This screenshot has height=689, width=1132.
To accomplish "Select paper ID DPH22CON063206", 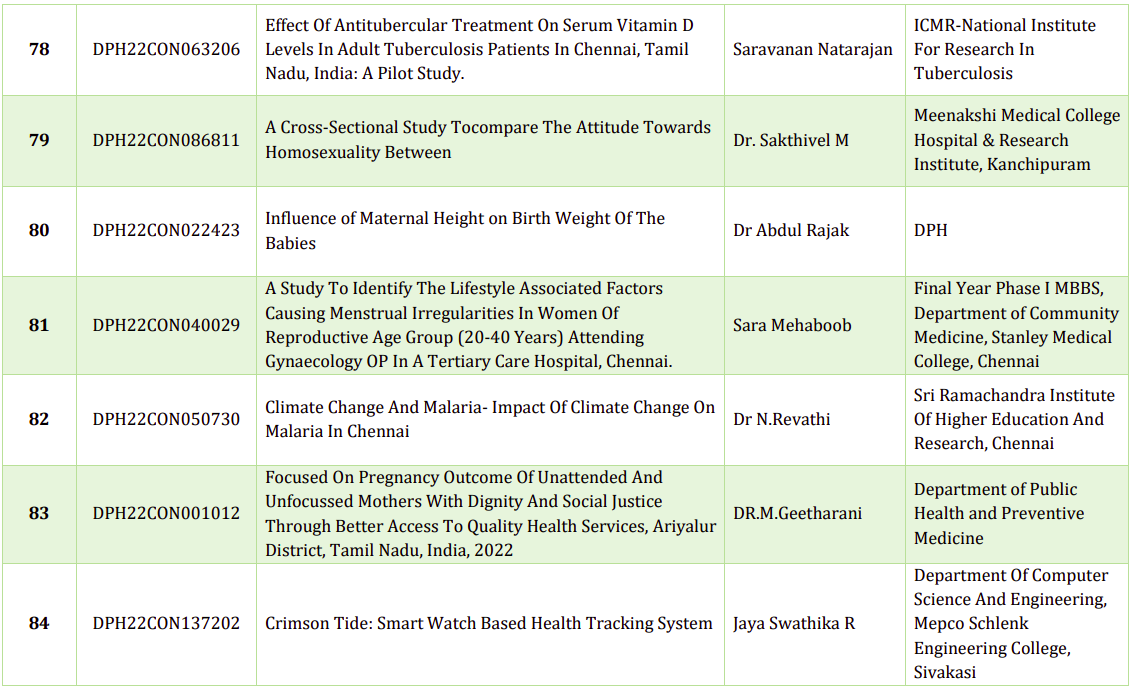I will point(166,49).
